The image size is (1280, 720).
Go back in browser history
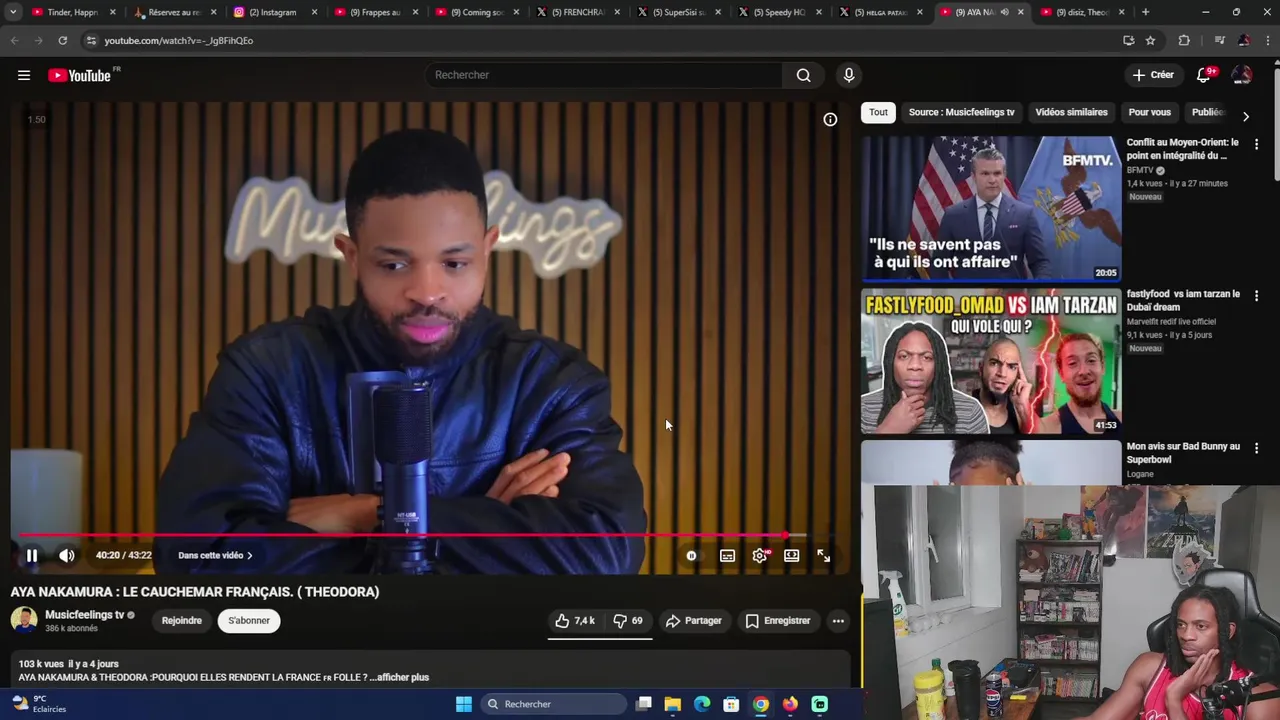click(x=14, y=40)
